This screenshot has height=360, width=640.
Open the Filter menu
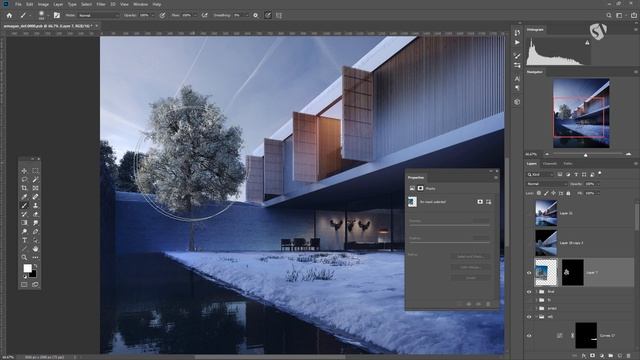(x=101, y=4)
